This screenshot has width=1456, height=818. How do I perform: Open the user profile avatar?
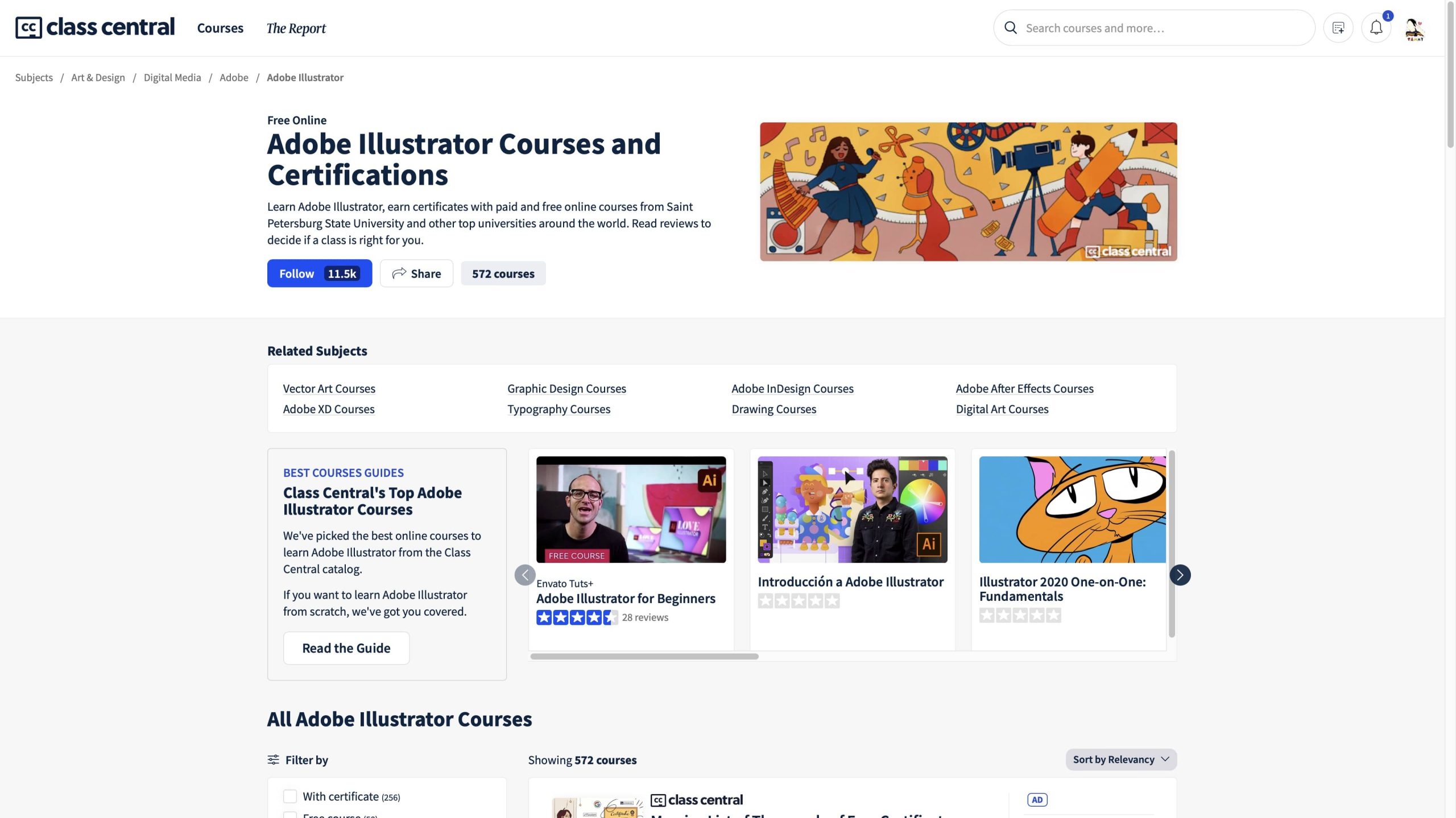click(1414, 28)
